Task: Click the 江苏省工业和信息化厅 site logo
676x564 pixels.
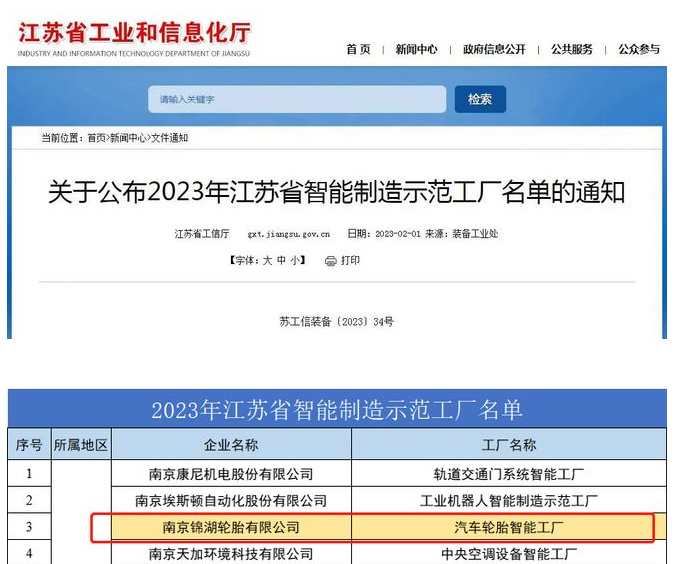Action: pyautogui.click(x=134, y=39)
